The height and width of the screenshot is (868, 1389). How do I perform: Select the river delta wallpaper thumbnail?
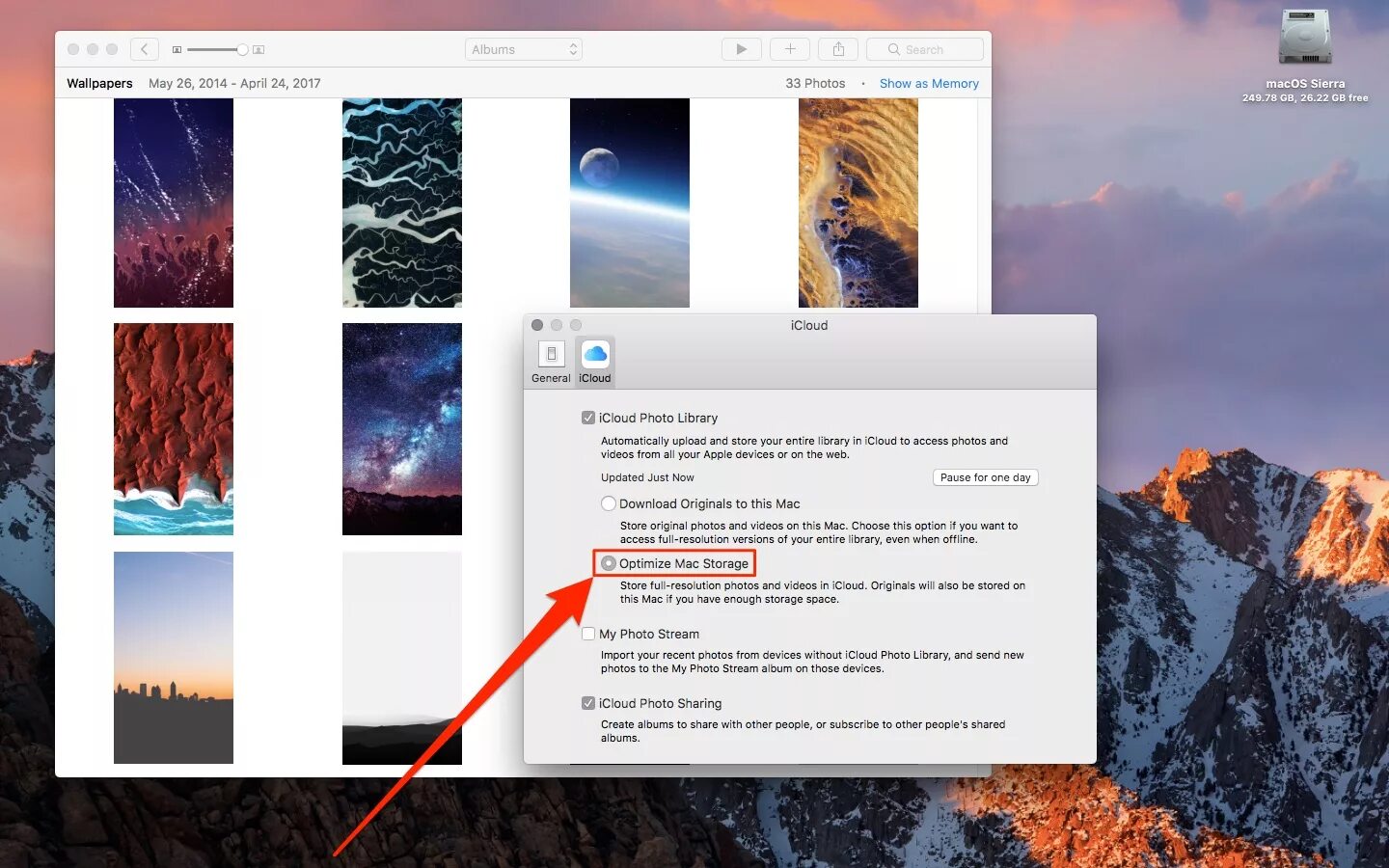point(402,203)
